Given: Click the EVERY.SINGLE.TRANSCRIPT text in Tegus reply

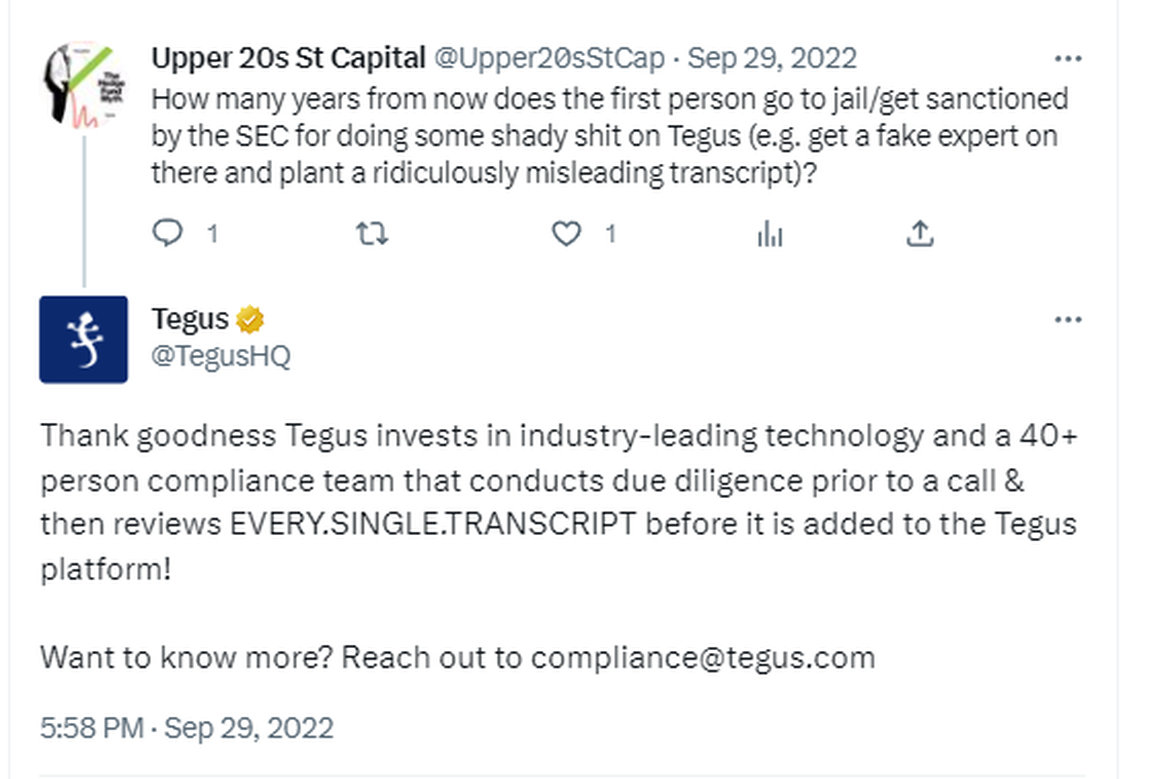Looking at the screenshot, I should pyautogui.click(x=433, y=525).
